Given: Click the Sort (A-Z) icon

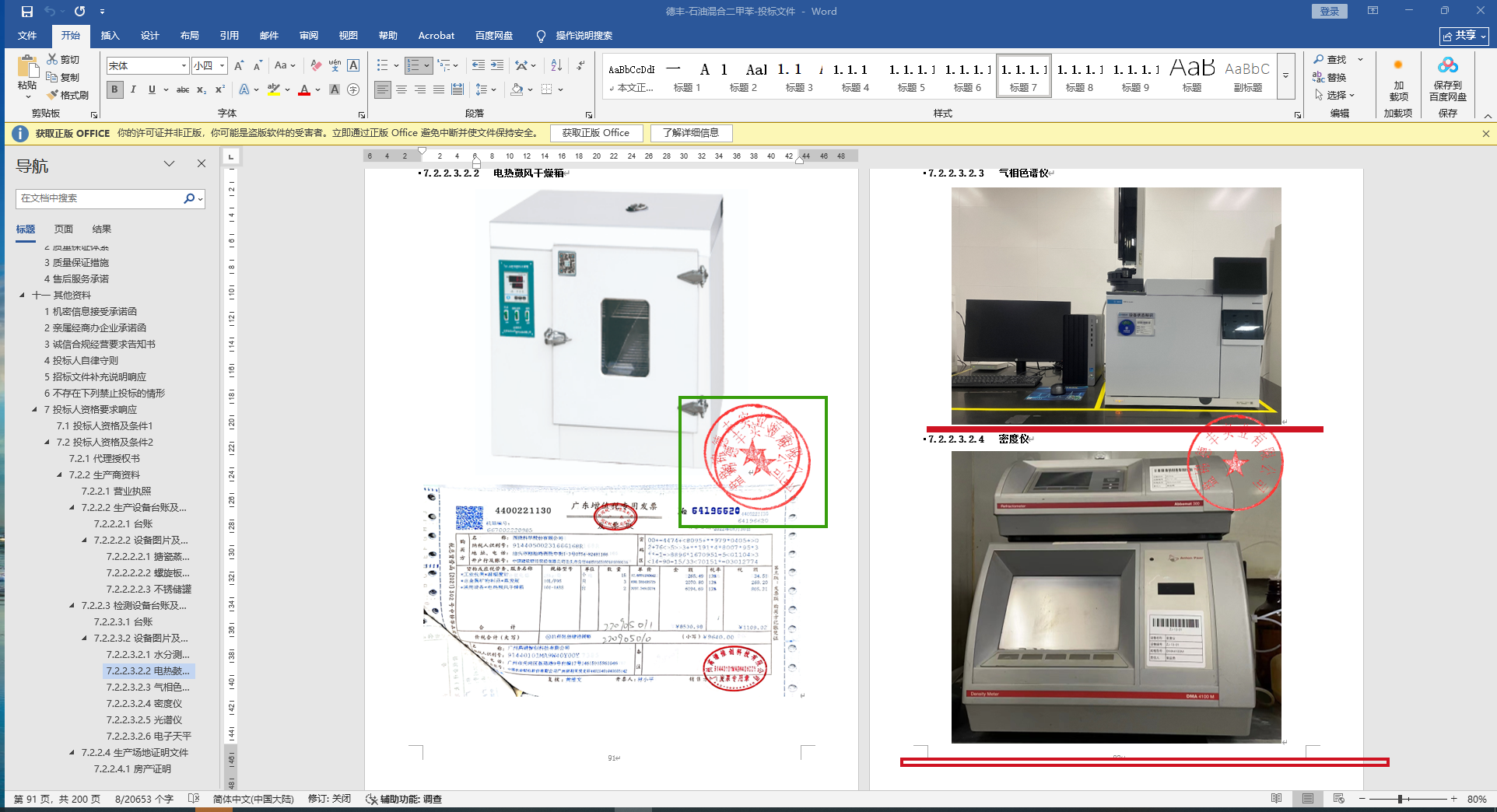Looking at the screenshot, I should 556,66.
